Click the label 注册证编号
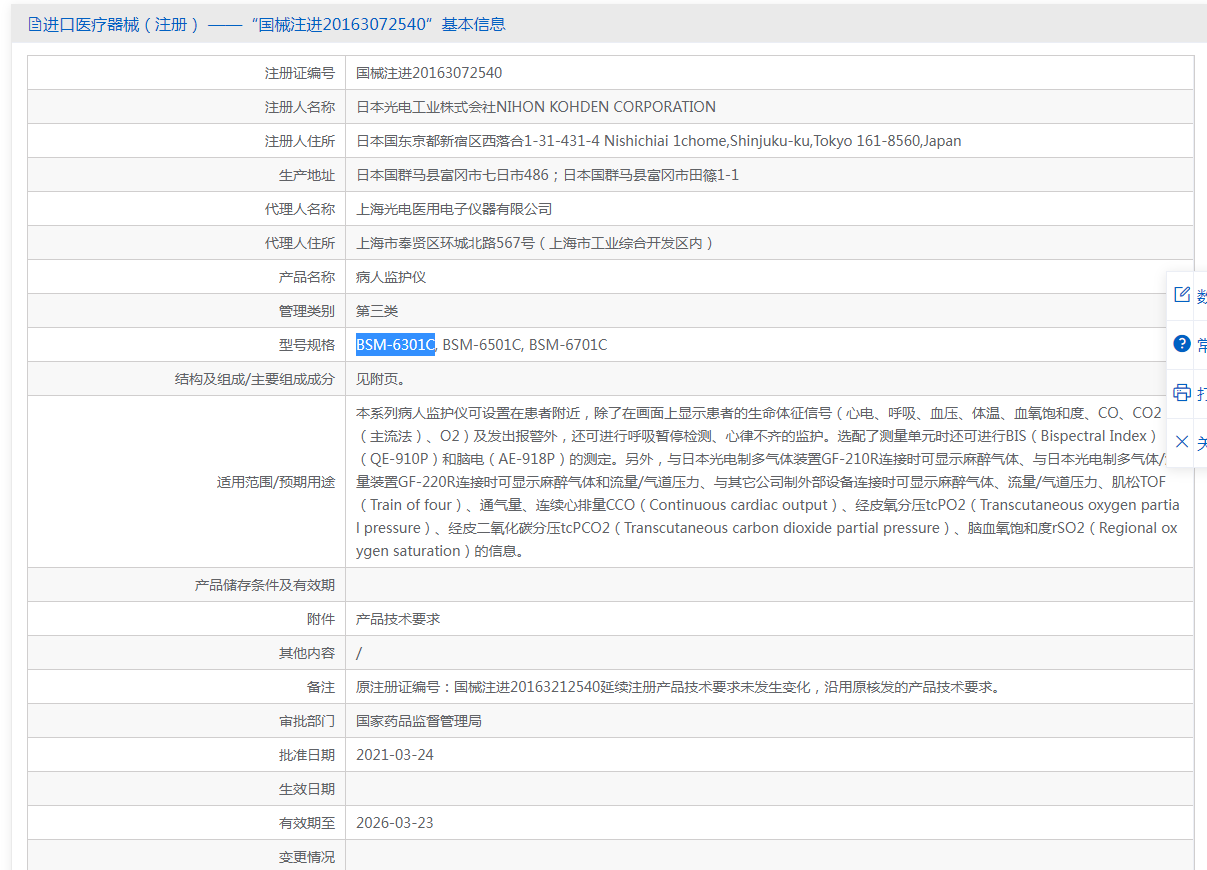The image size is (1207, 870). tap(300, 73)
